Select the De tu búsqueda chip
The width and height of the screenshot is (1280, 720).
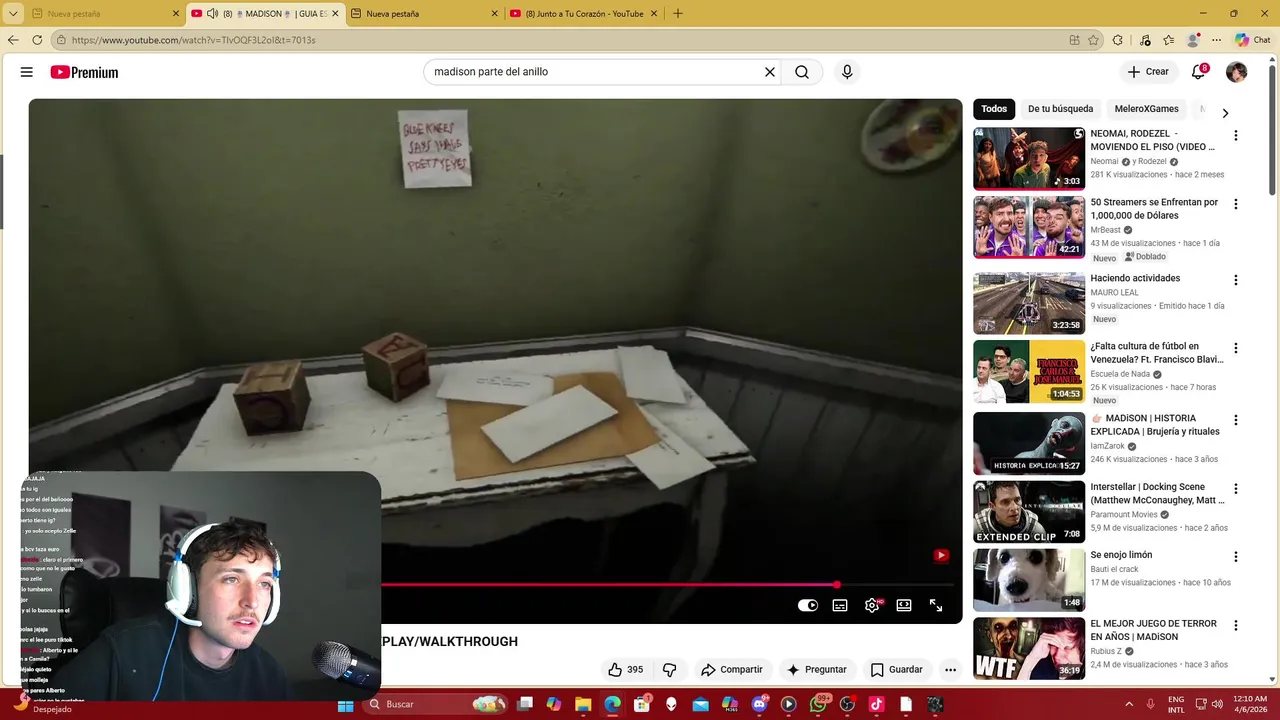pos(1060,109)
